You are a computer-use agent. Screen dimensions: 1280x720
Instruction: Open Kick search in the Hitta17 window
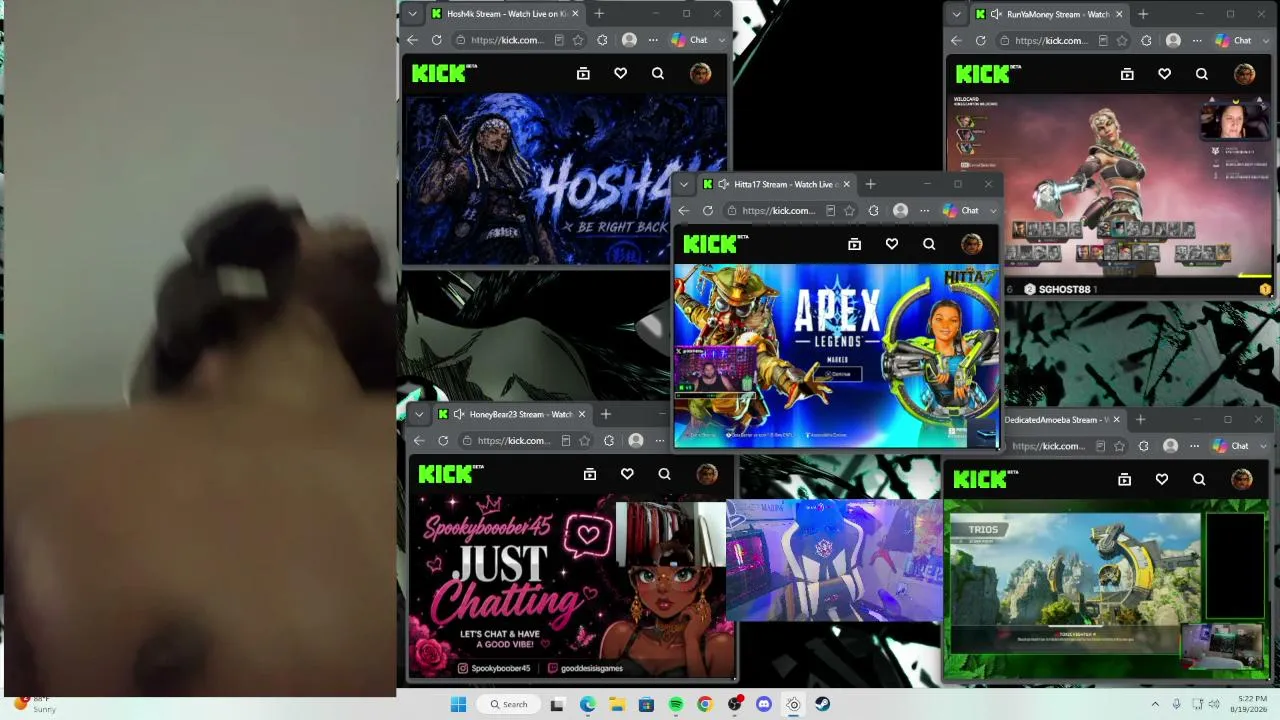point(929,244)
